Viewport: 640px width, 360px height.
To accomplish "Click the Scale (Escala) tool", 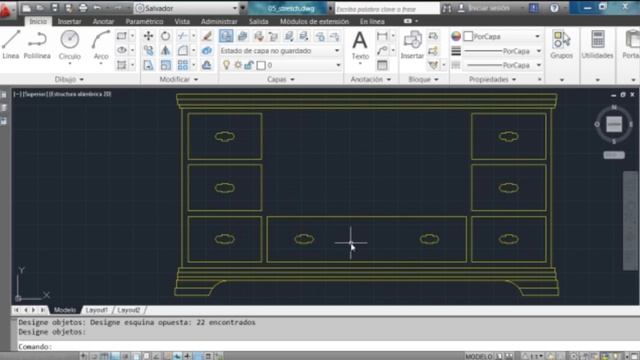I will 165,65.
